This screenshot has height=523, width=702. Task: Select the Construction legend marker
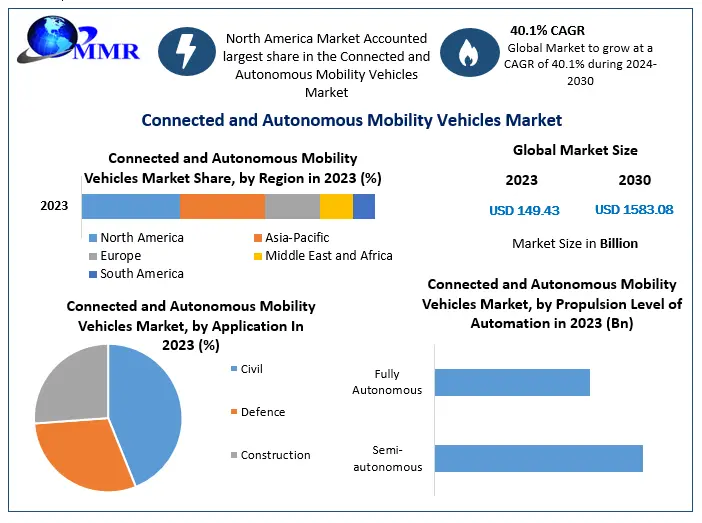(234, 455)
